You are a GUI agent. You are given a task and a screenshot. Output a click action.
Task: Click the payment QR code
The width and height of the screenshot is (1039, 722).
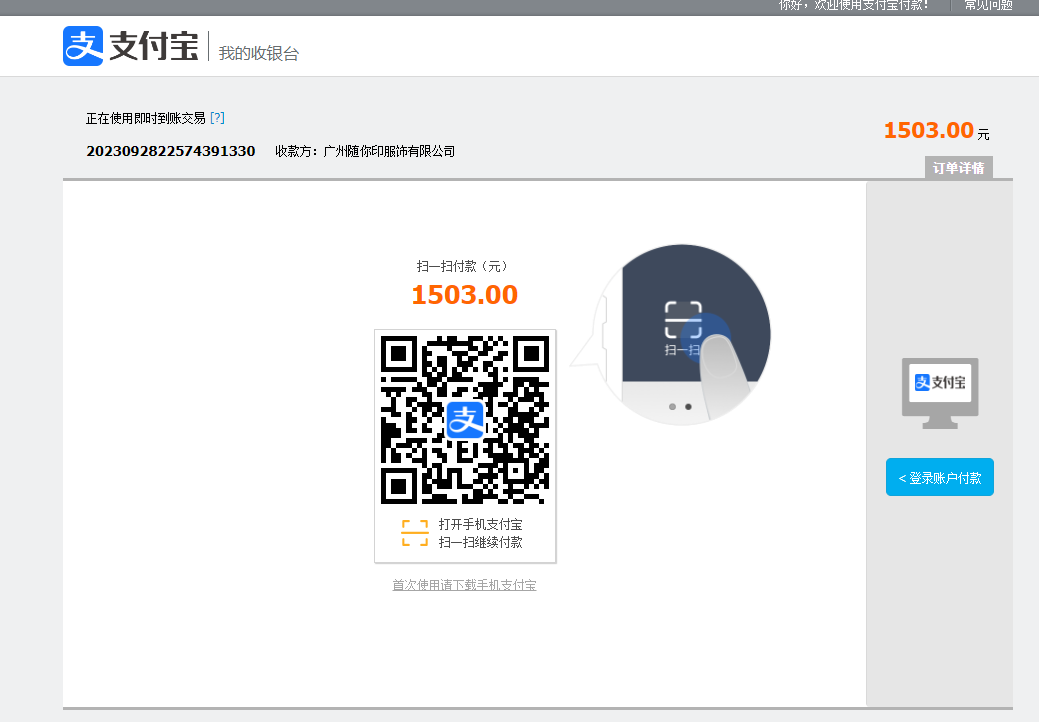click(x=465, y=419)
